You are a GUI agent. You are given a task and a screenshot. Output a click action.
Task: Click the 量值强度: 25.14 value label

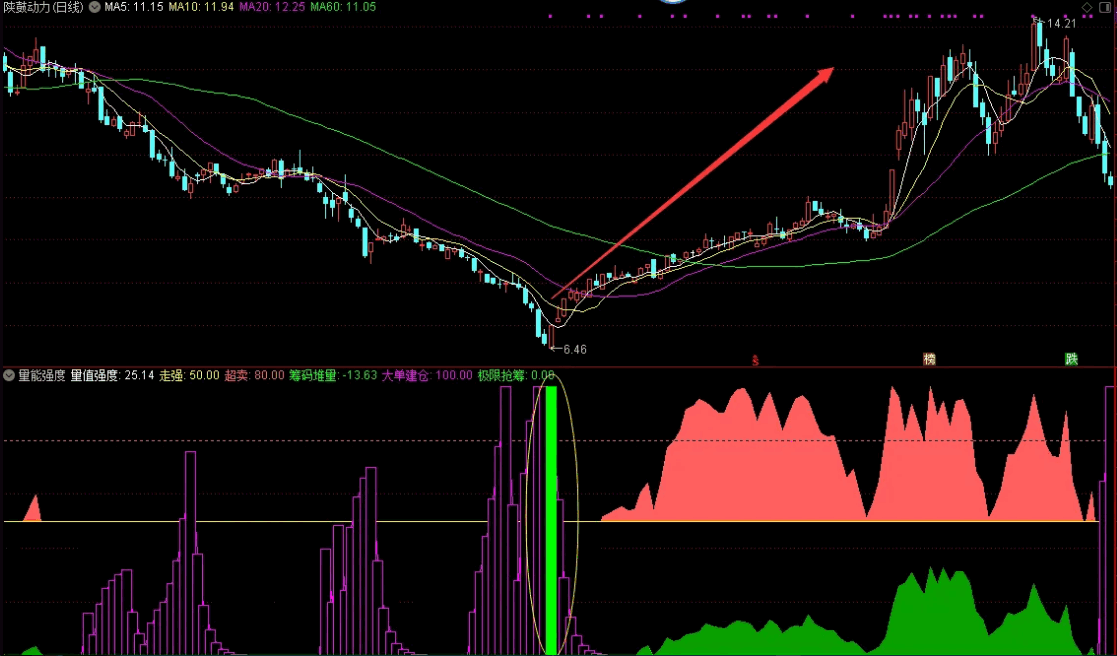tap(112, 375)
